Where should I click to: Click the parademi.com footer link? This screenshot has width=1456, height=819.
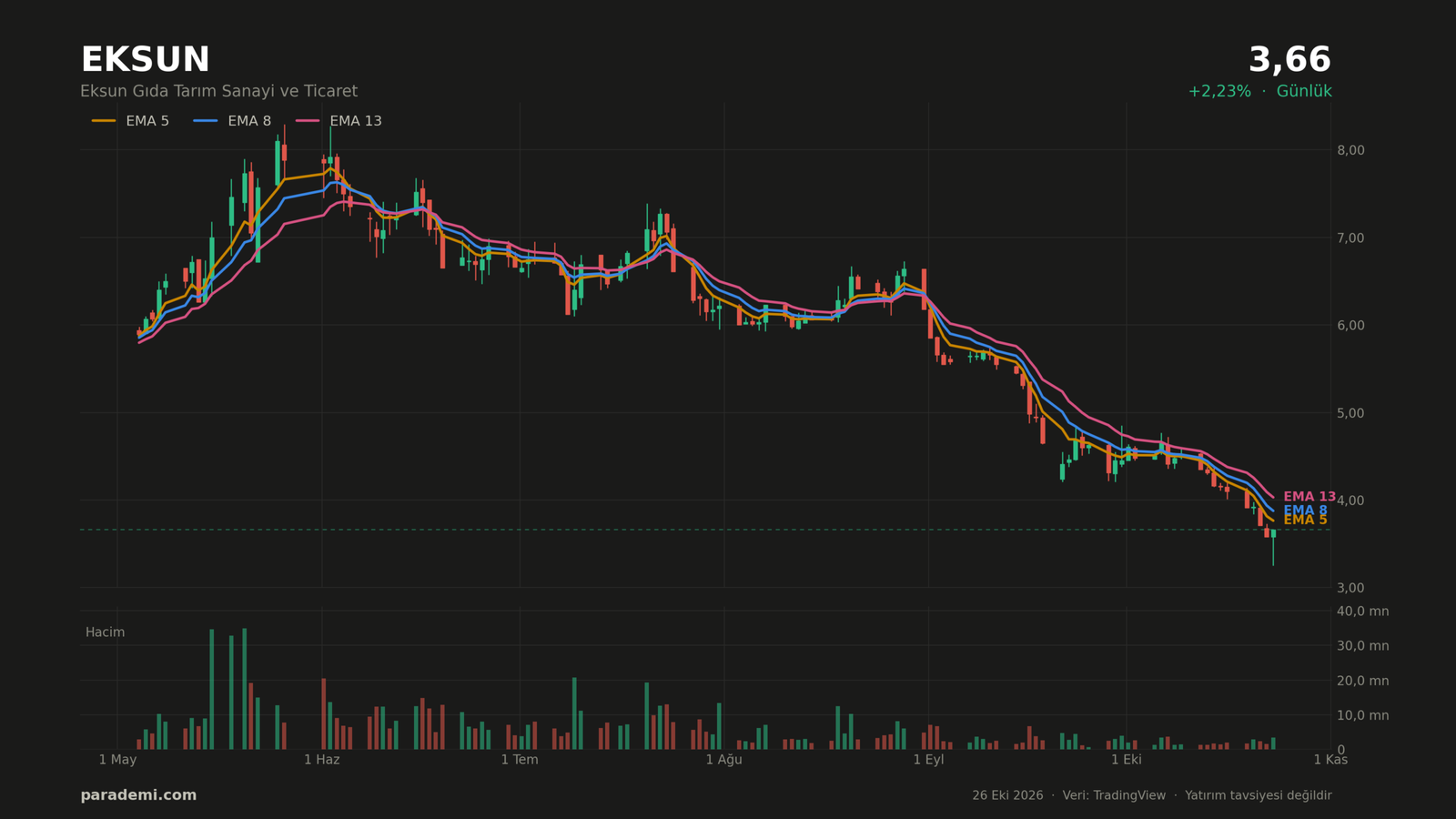point(138,795)
